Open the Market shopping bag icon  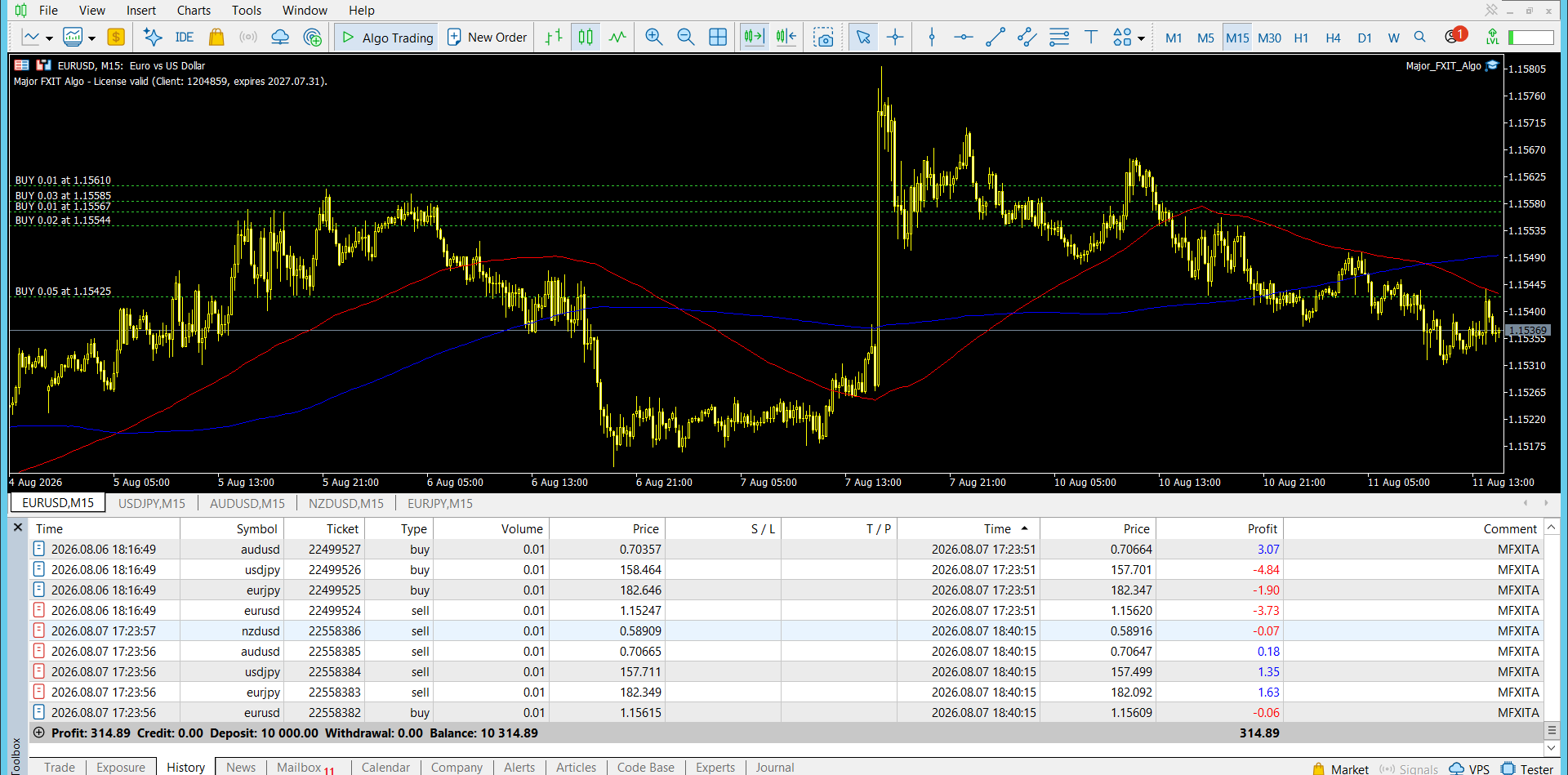(216, 37)
